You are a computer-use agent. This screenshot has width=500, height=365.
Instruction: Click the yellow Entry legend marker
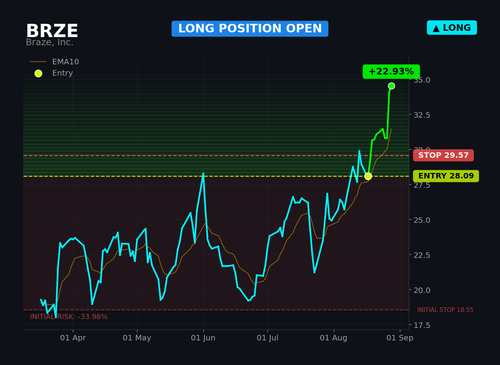pos(38,73)
